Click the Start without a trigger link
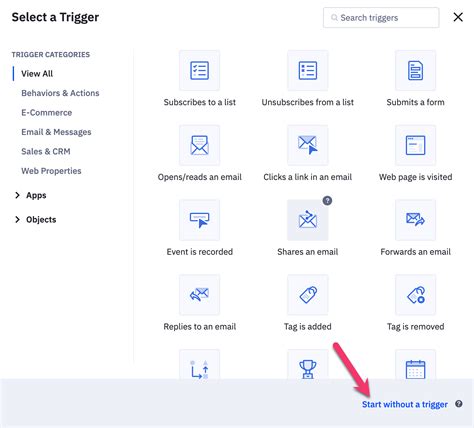The width and height of the screenshot is (474, 428). (405, 404)
